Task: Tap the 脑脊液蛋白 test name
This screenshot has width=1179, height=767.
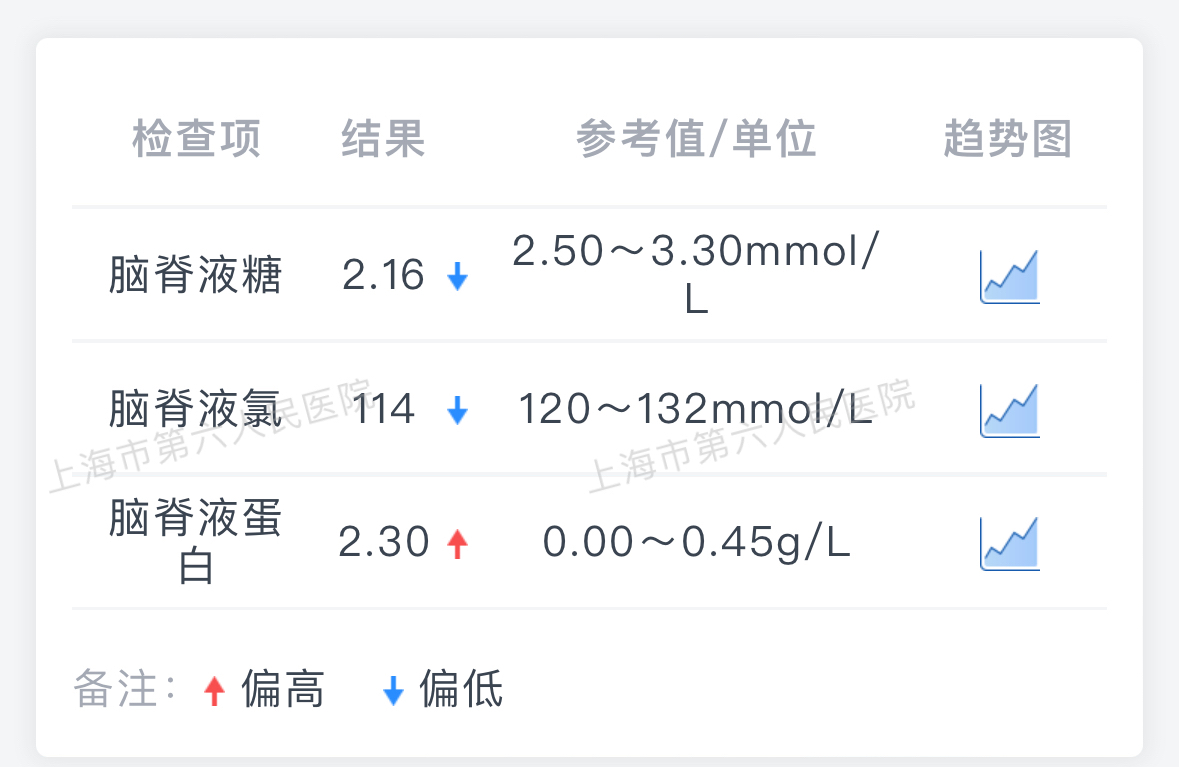Action: pyautogui.click(x=195, y=541)
